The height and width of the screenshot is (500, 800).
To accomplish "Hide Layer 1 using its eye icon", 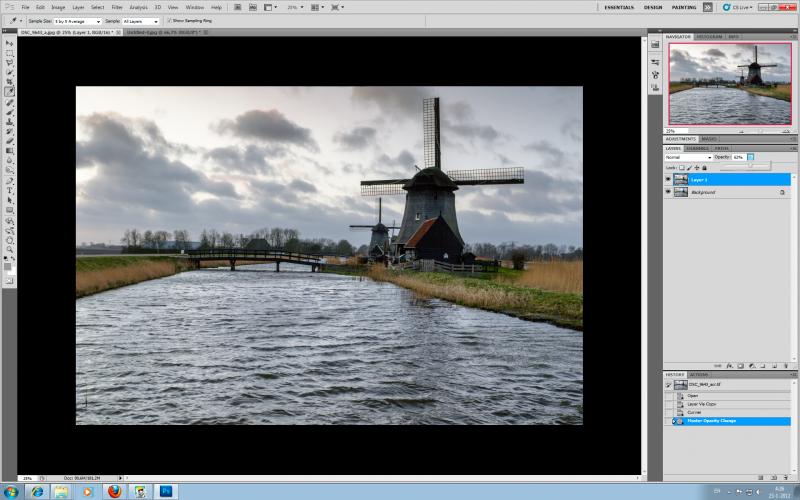I will [x=668, y=180].
